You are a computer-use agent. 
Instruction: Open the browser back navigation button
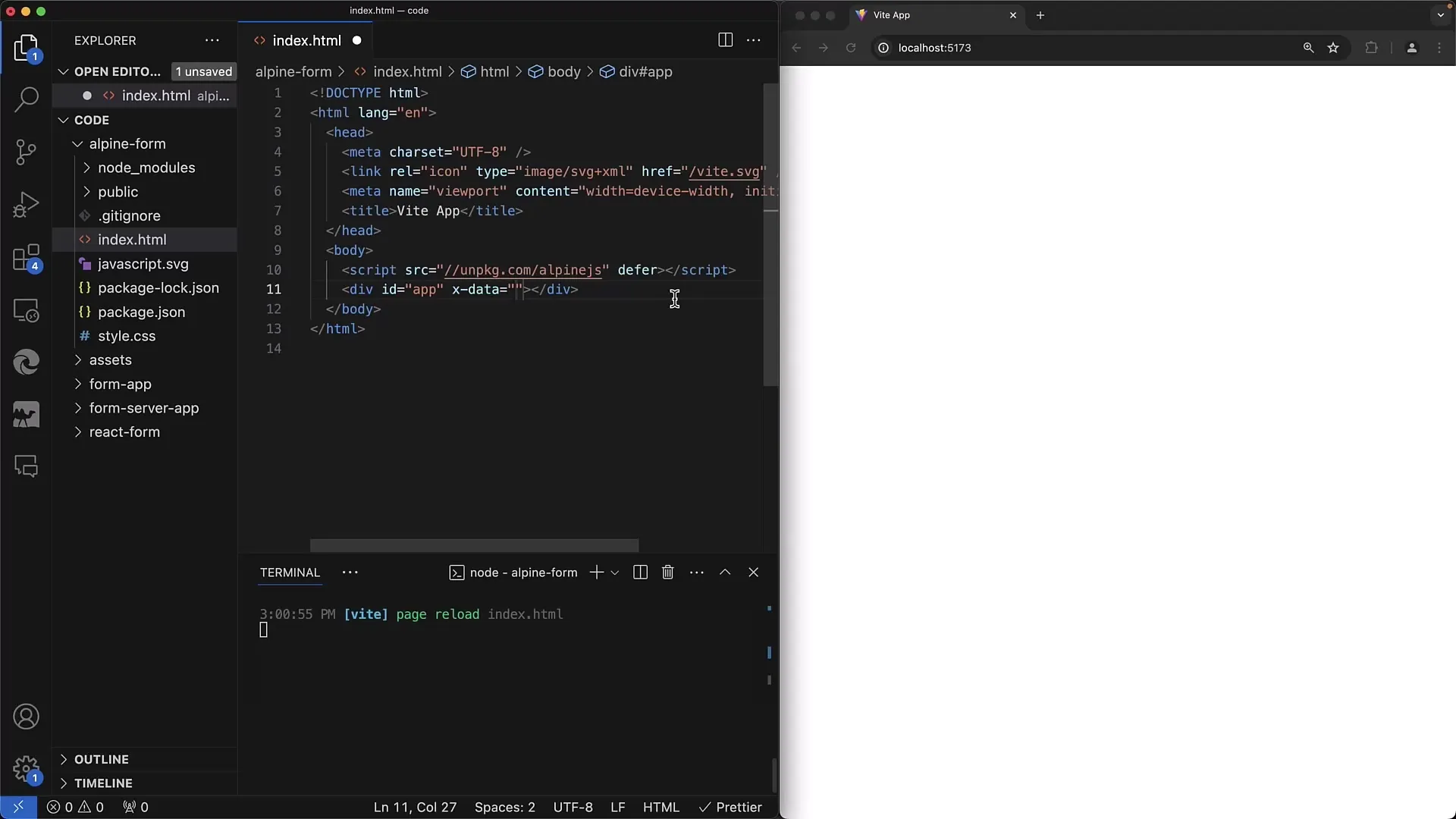coord(797,48)
